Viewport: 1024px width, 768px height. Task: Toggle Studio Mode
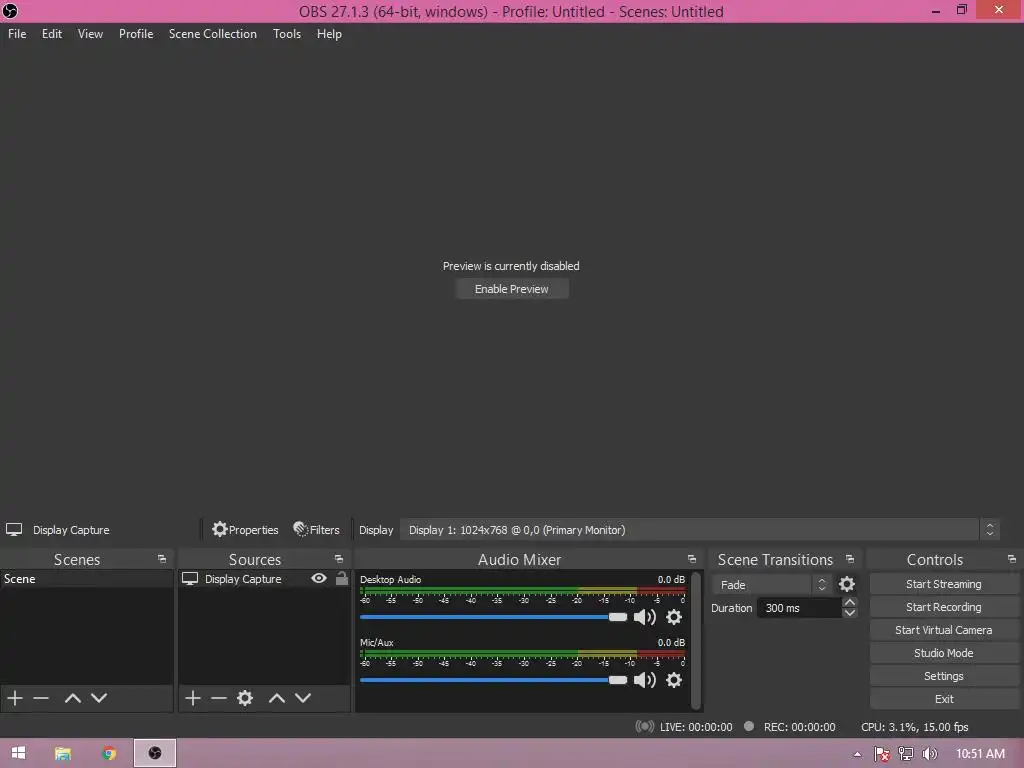(944, 653)
